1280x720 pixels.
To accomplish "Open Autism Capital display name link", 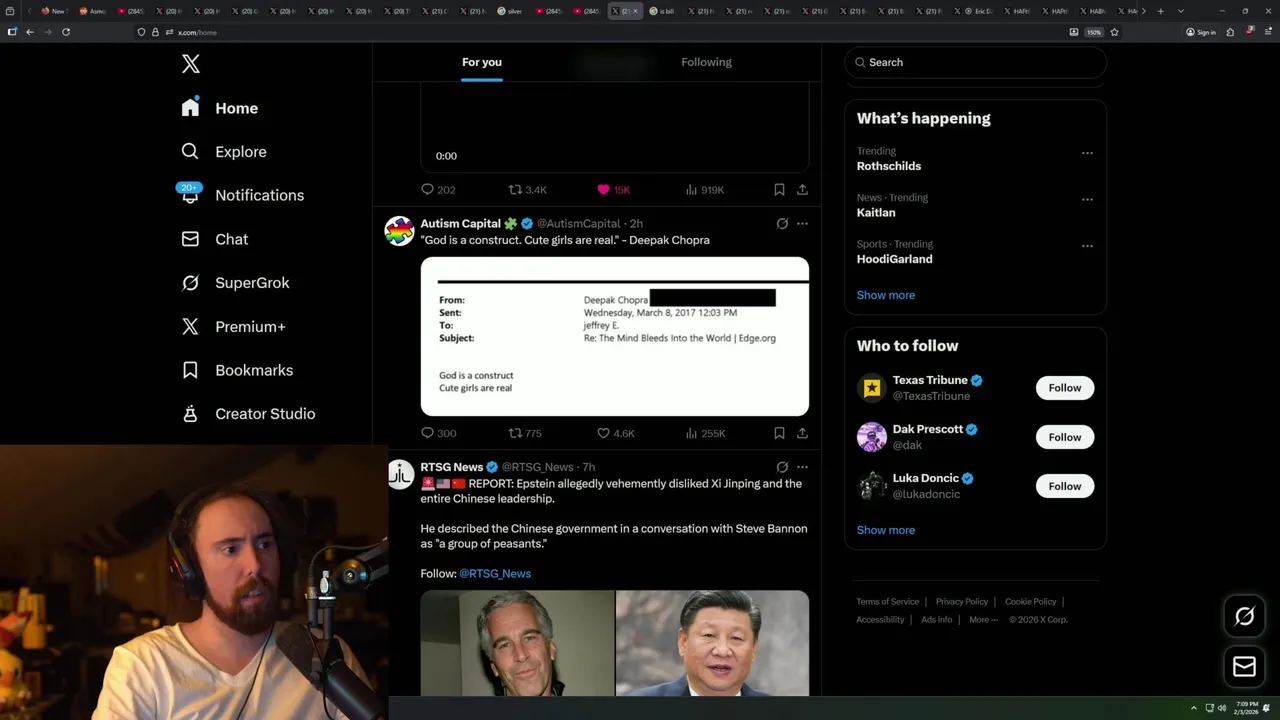I will [460, 223].
